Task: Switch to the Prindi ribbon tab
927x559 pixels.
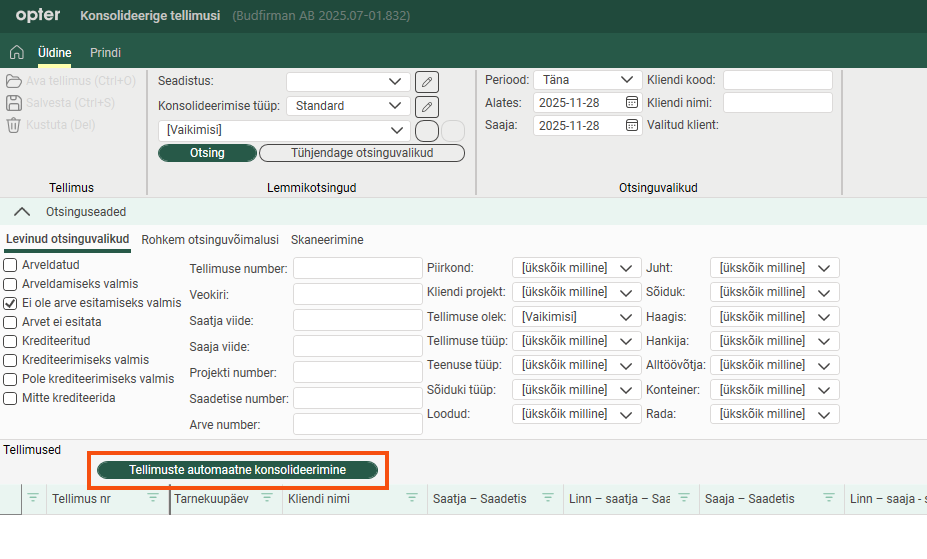Action: click(105, 52)
